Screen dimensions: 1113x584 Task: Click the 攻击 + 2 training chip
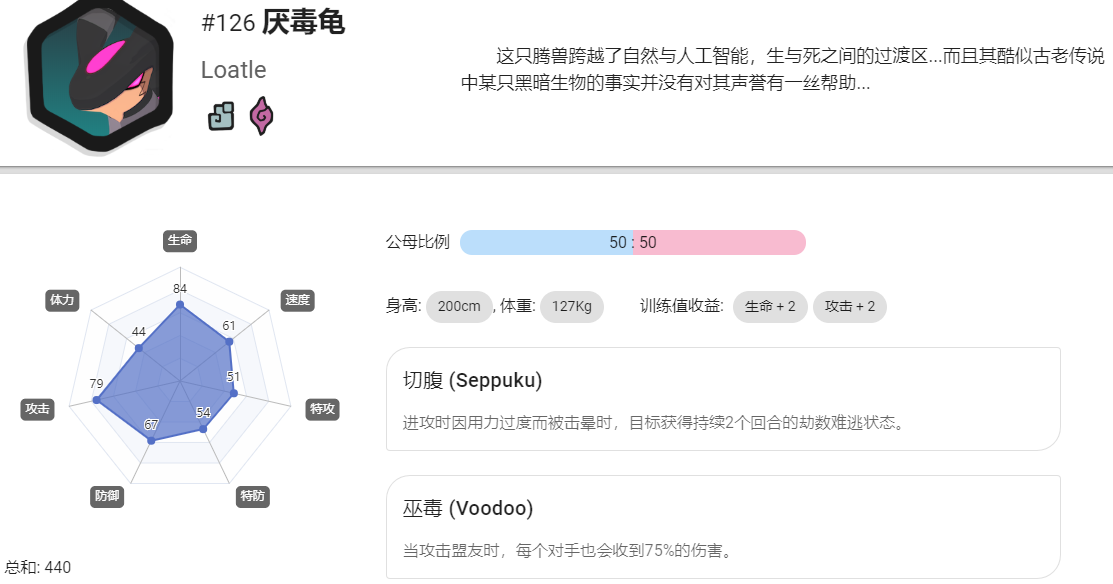tap(850, 307)
